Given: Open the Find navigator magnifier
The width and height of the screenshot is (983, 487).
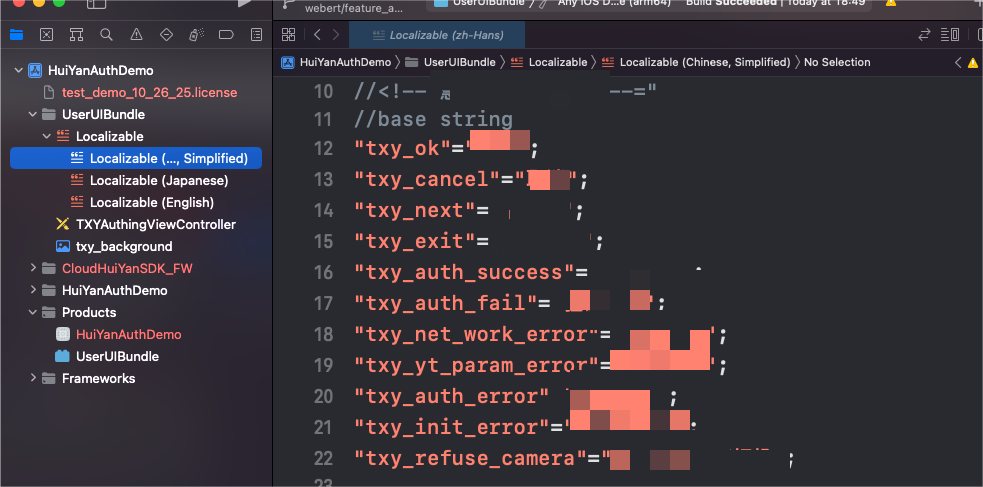Looking at the screenshot, I should (x=107, y=35).
